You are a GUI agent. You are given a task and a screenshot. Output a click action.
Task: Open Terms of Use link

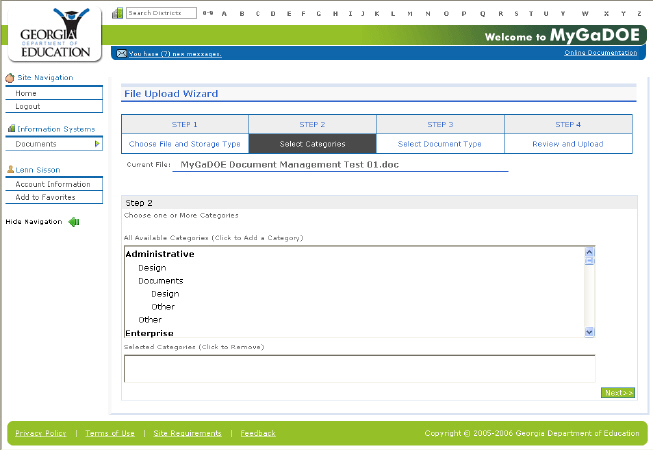110,433
